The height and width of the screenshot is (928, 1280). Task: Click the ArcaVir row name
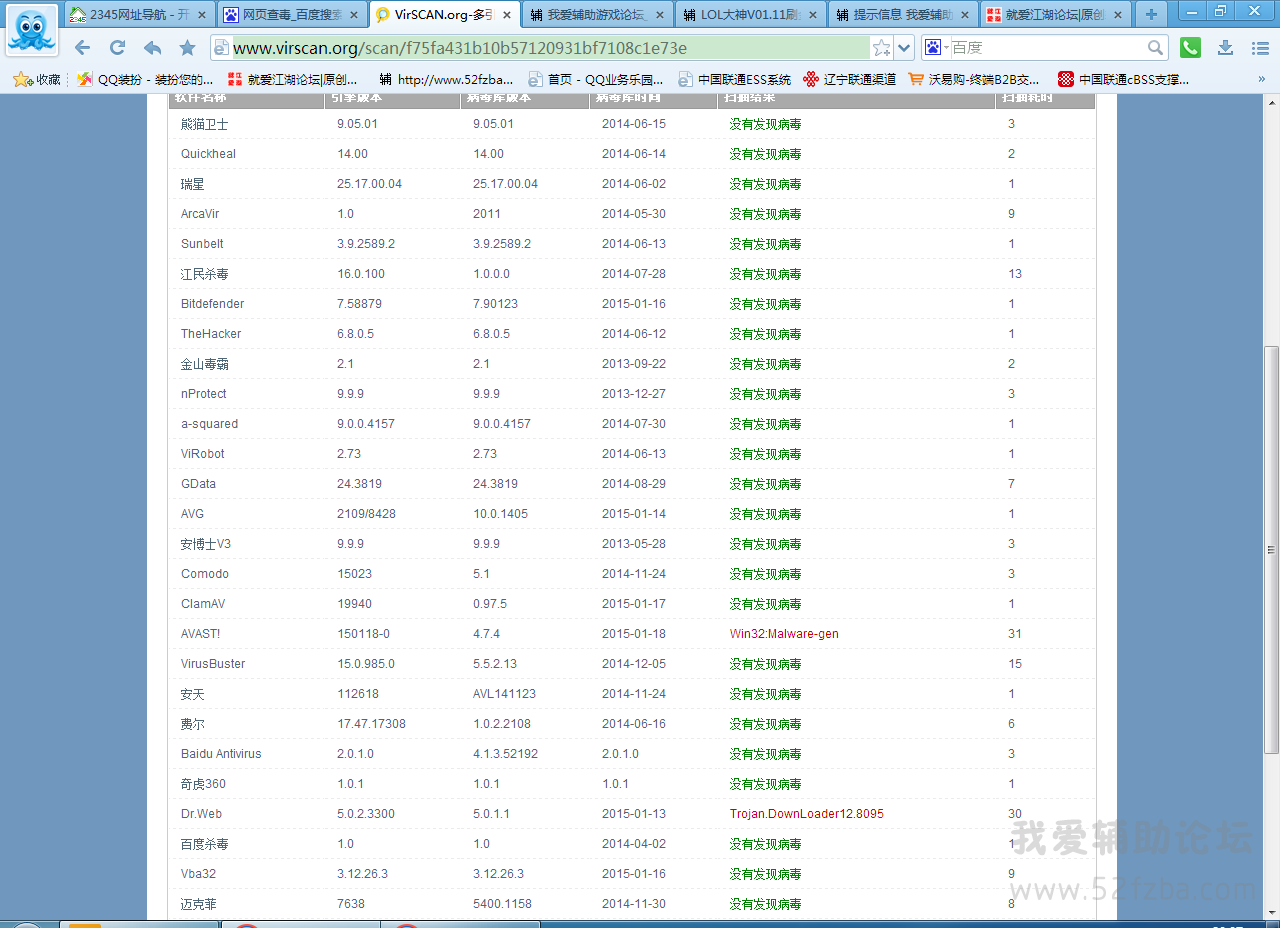[x=200, y=214]
